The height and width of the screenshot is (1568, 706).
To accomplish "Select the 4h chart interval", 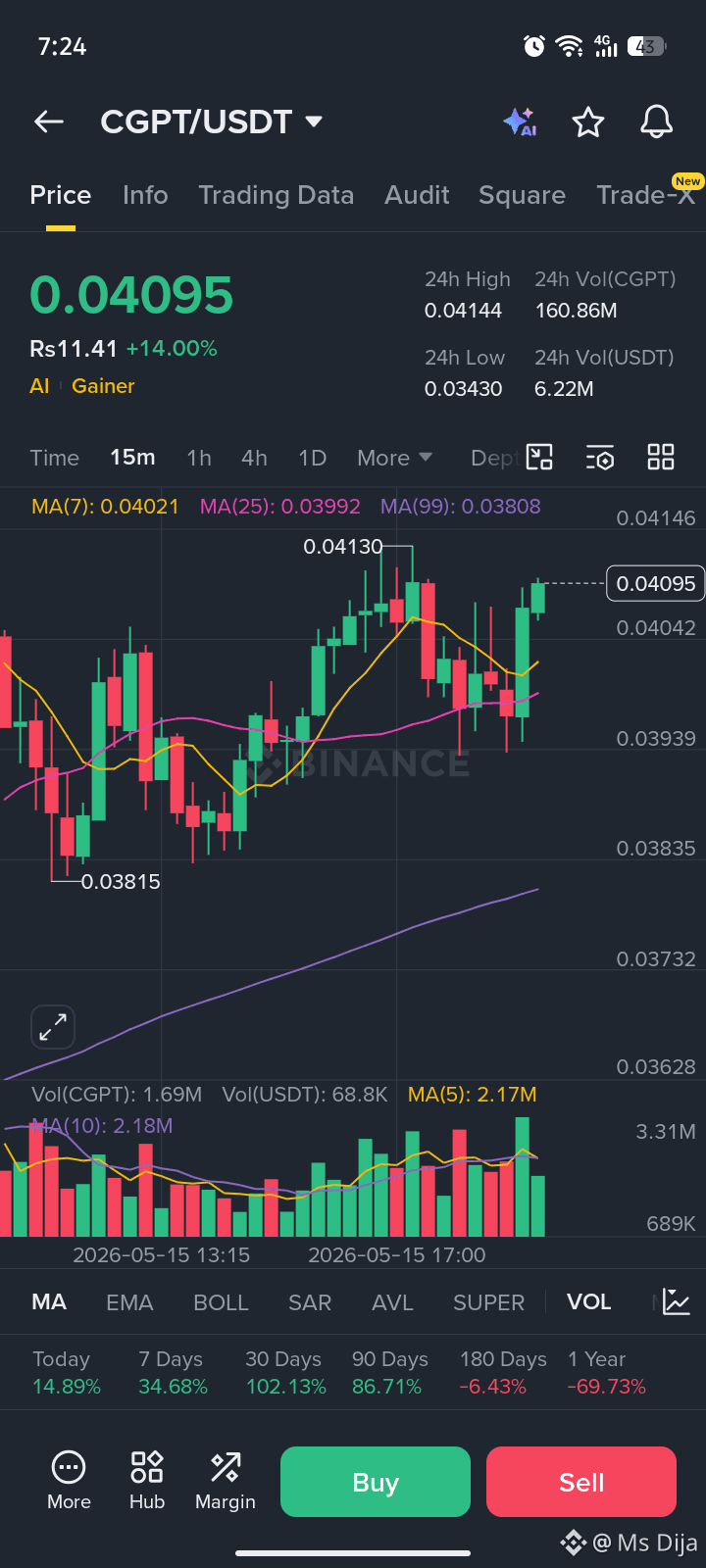I will [x=254, y=458].
